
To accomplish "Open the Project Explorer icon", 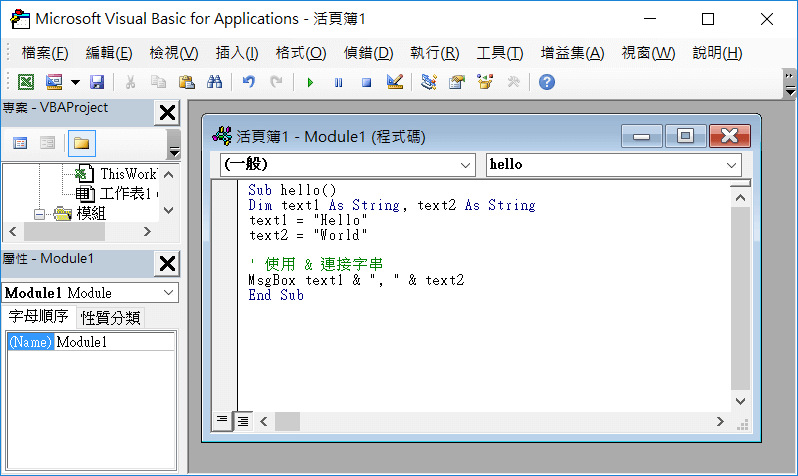I will point(429,82).
